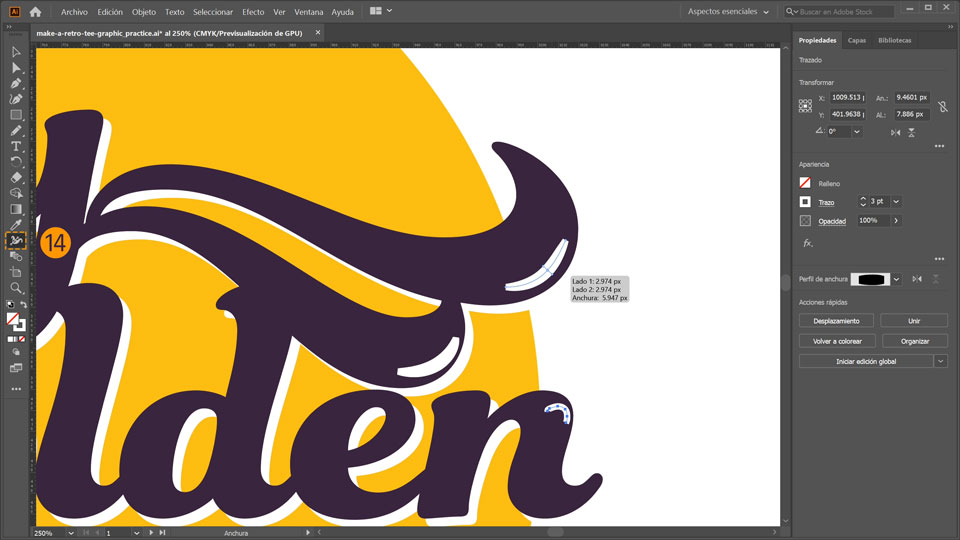This screenshot has height=540, width=960.
Task: Click default fill and stroke icon
Action: (10, 304)
